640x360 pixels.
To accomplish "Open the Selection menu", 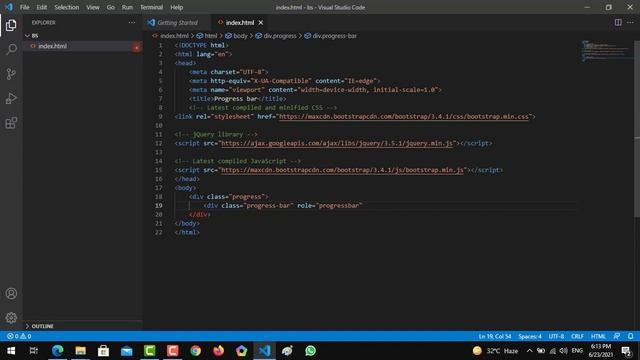I will tap(67, 7).
